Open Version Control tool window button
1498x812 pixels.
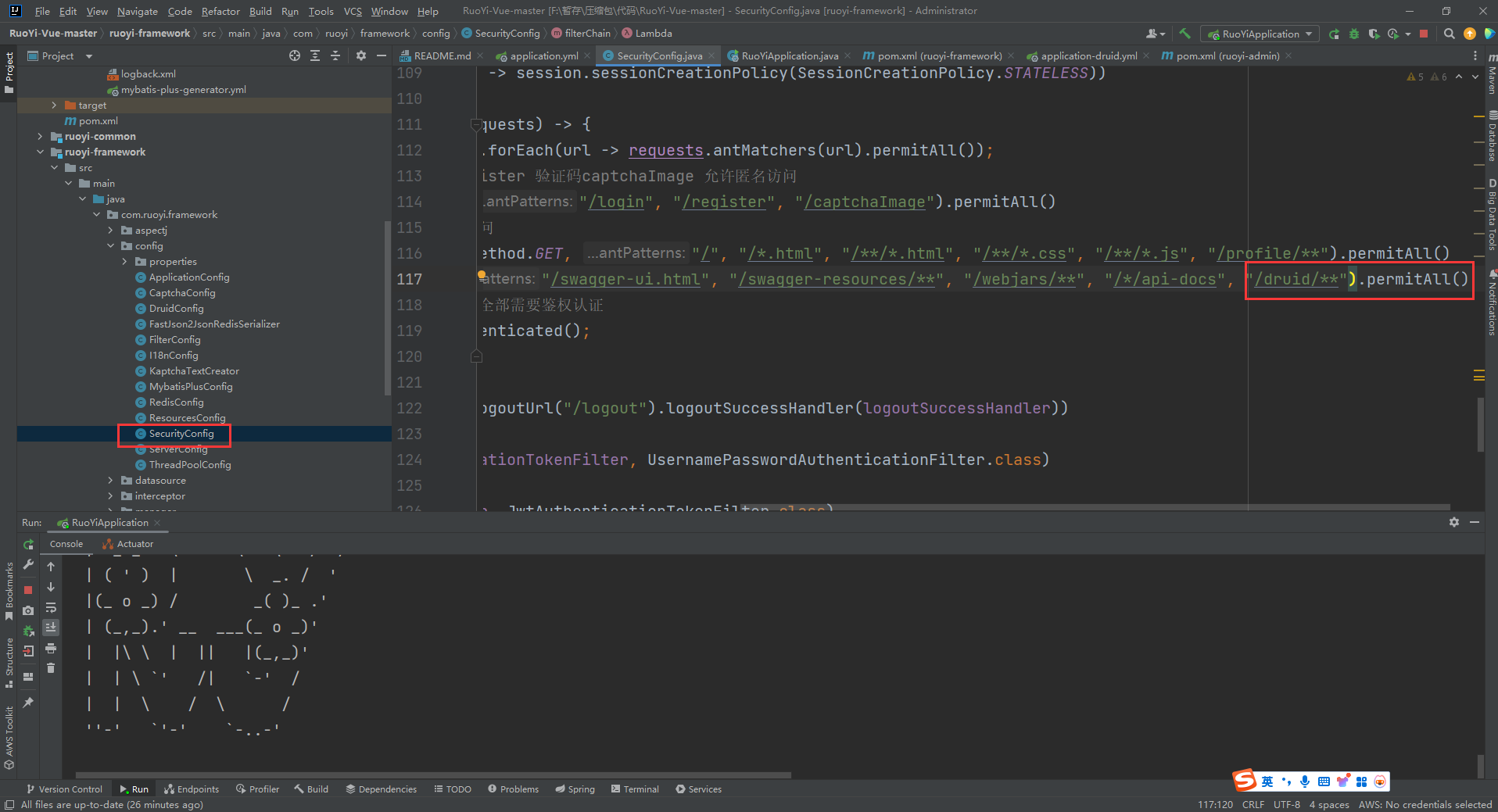click(64, 789)
